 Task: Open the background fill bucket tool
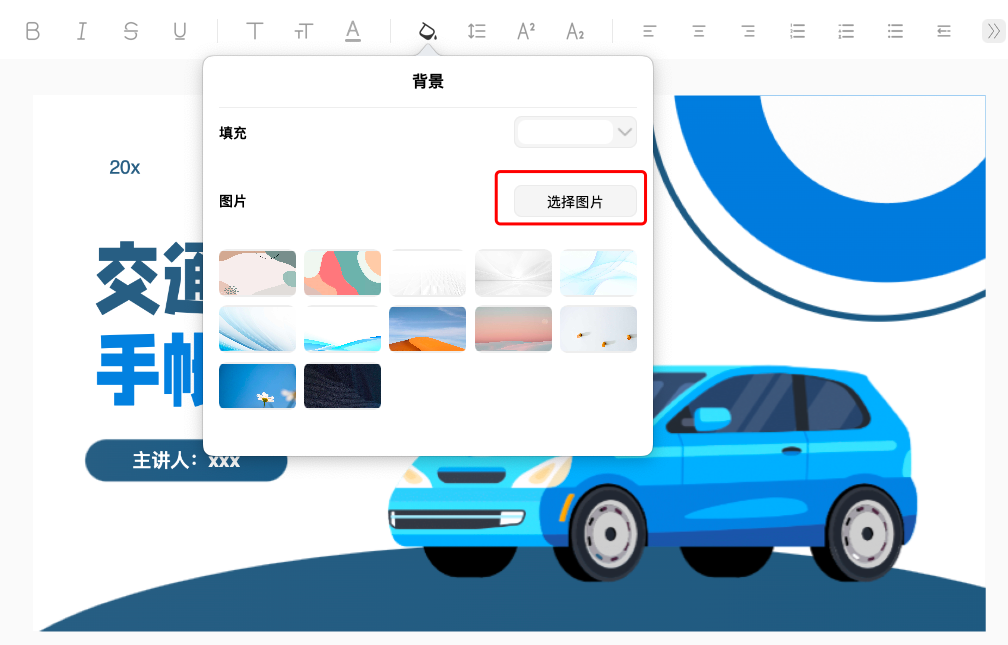tap(427, 30)
